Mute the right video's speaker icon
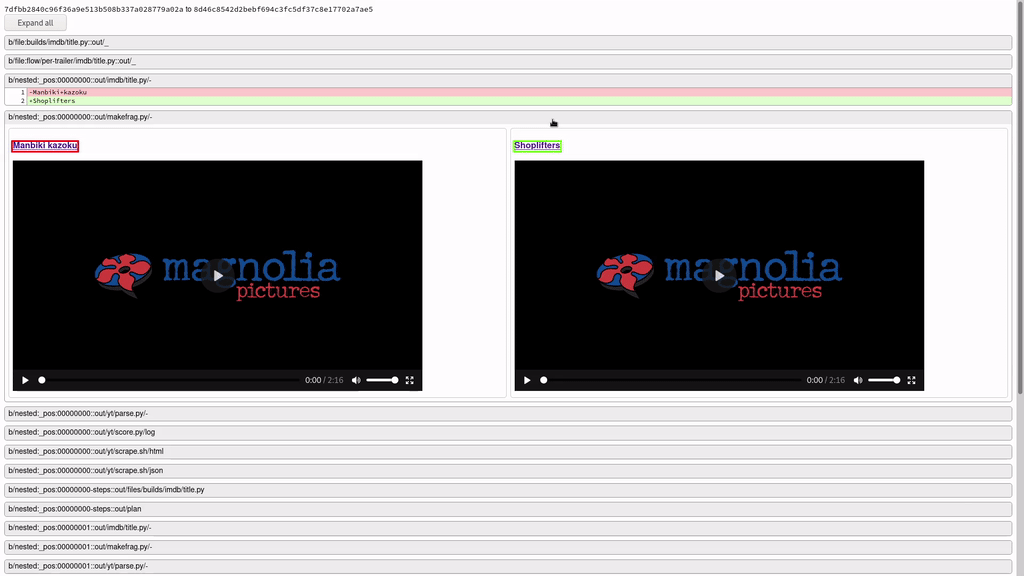 point(858,380)
